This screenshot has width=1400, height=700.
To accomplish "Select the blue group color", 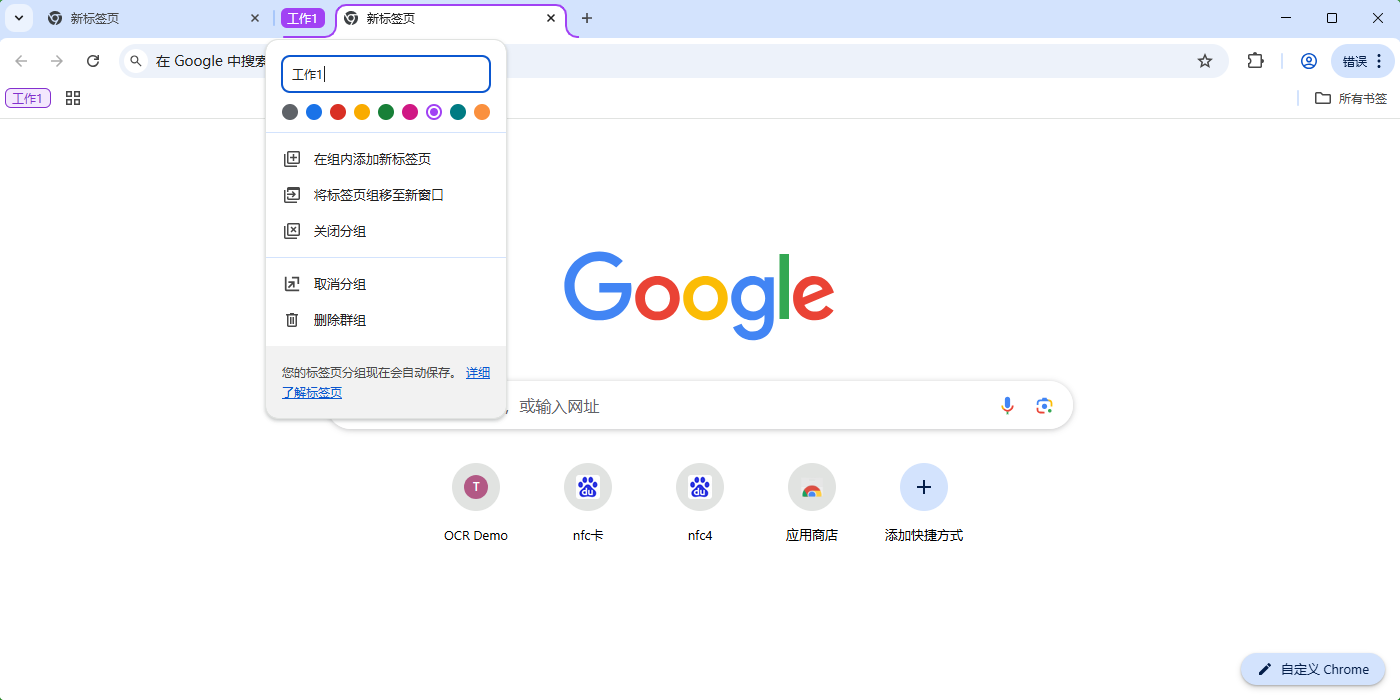I will click(x=314, y=112).
